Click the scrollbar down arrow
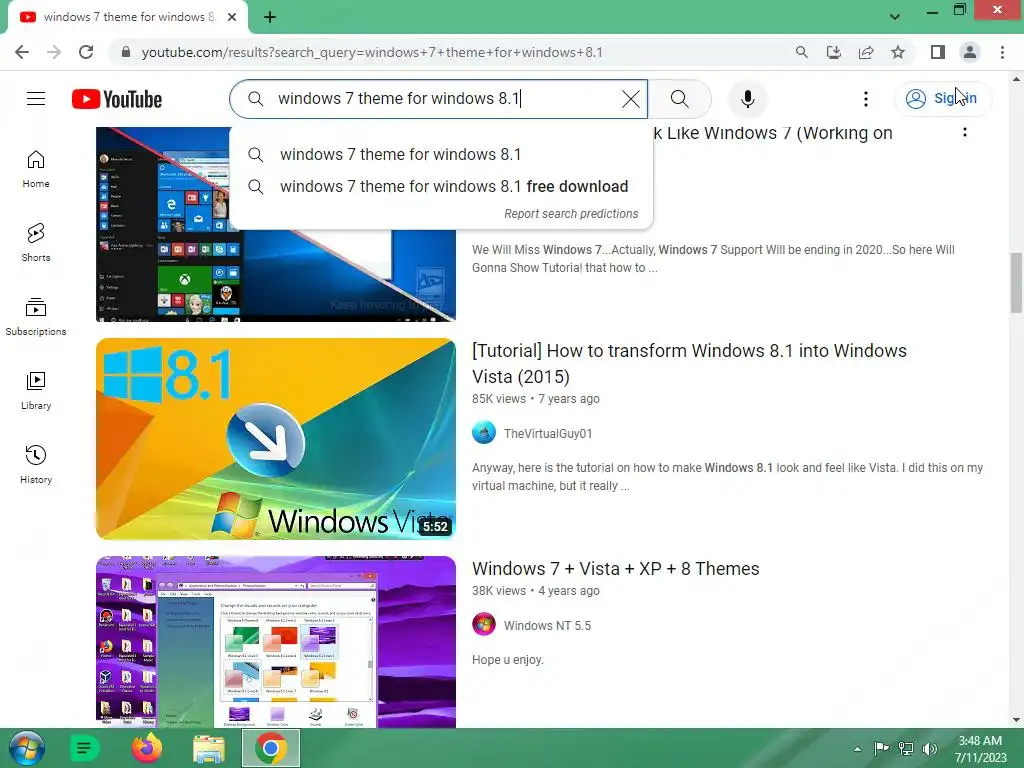The height and width of the screenshot is (768, 1024). coord(1016,720)
